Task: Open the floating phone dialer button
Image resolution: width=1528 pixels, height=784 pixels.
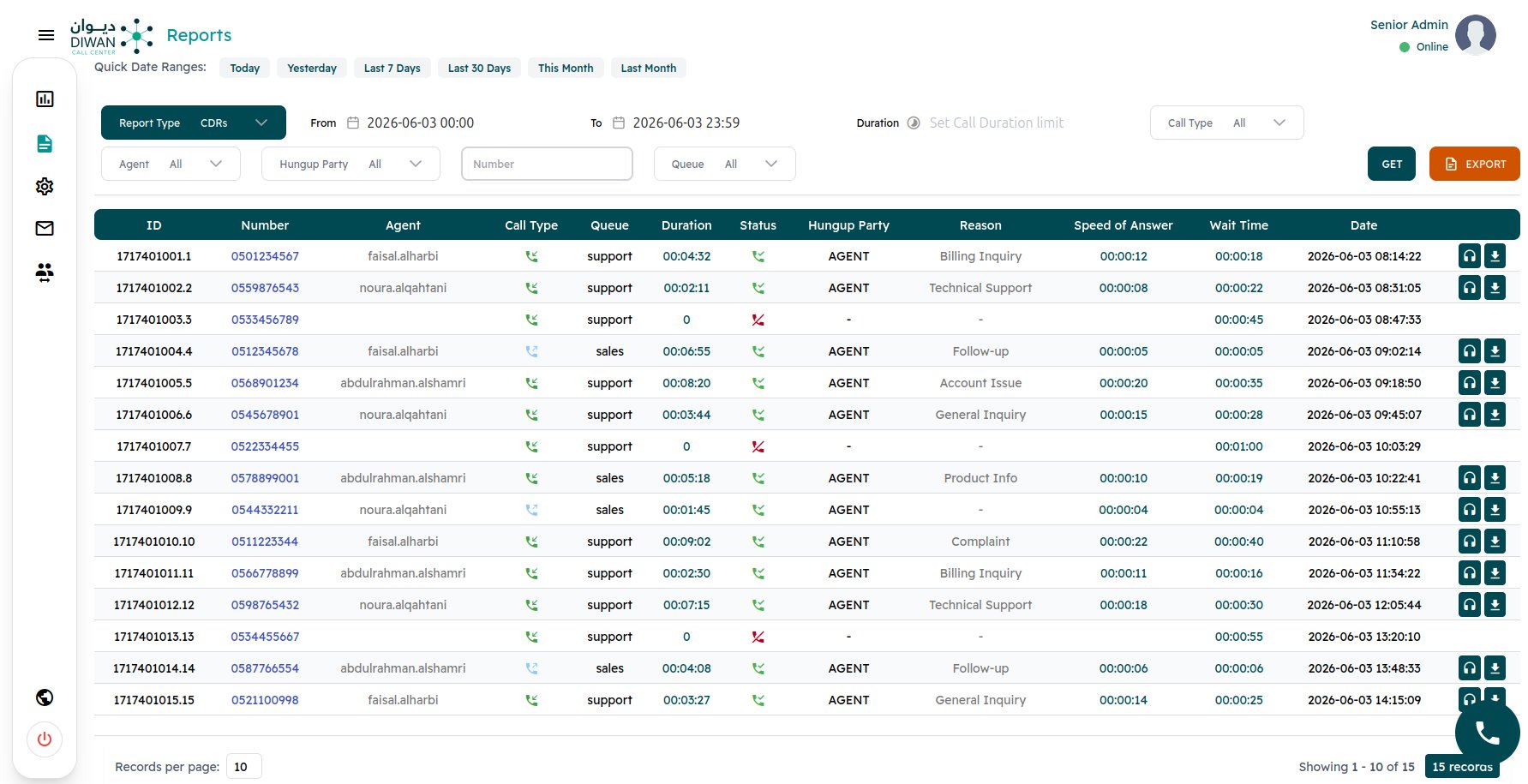Action: [1487, 733]
